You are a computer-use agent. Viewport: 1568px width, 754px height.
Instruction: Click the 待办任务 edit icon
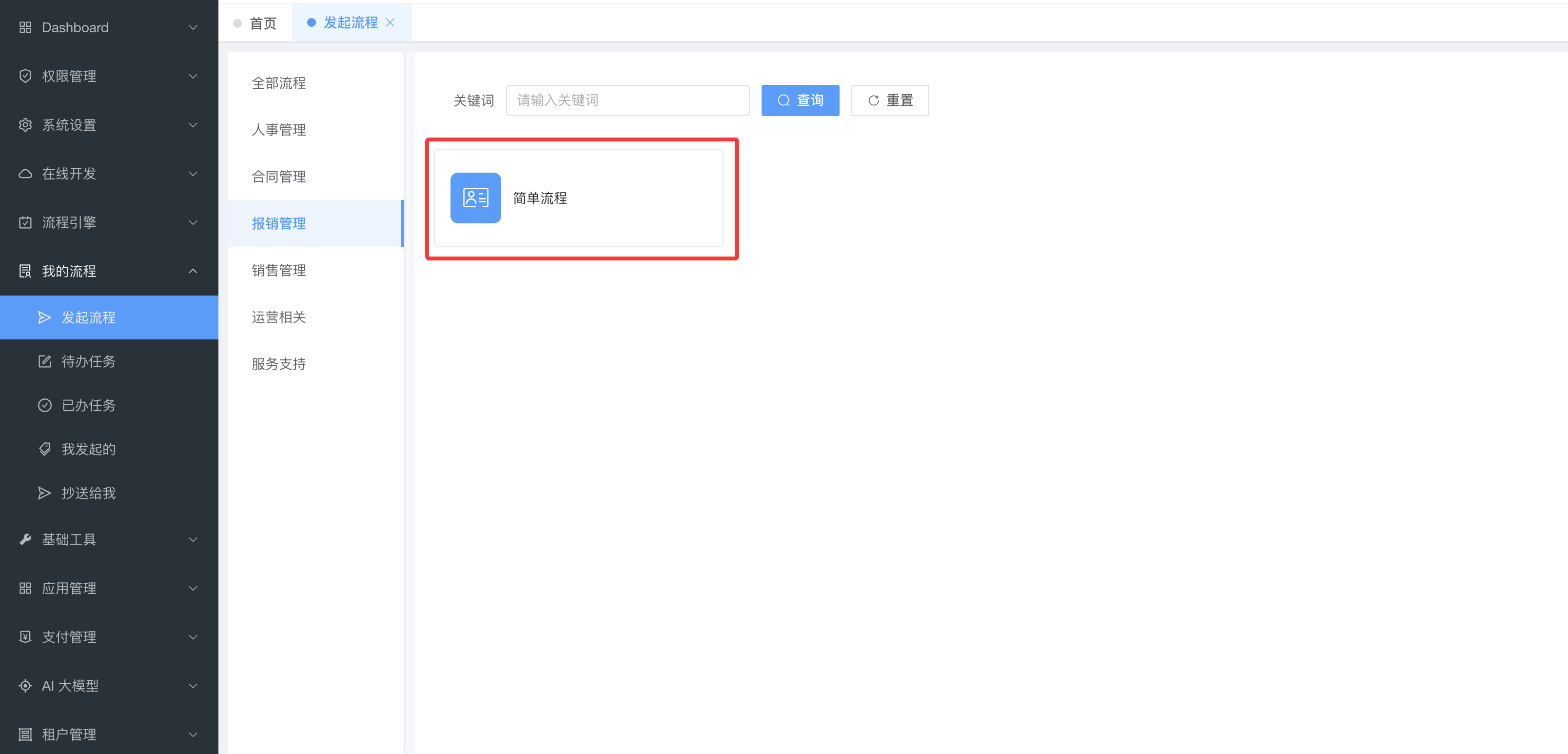pos(44,361)
